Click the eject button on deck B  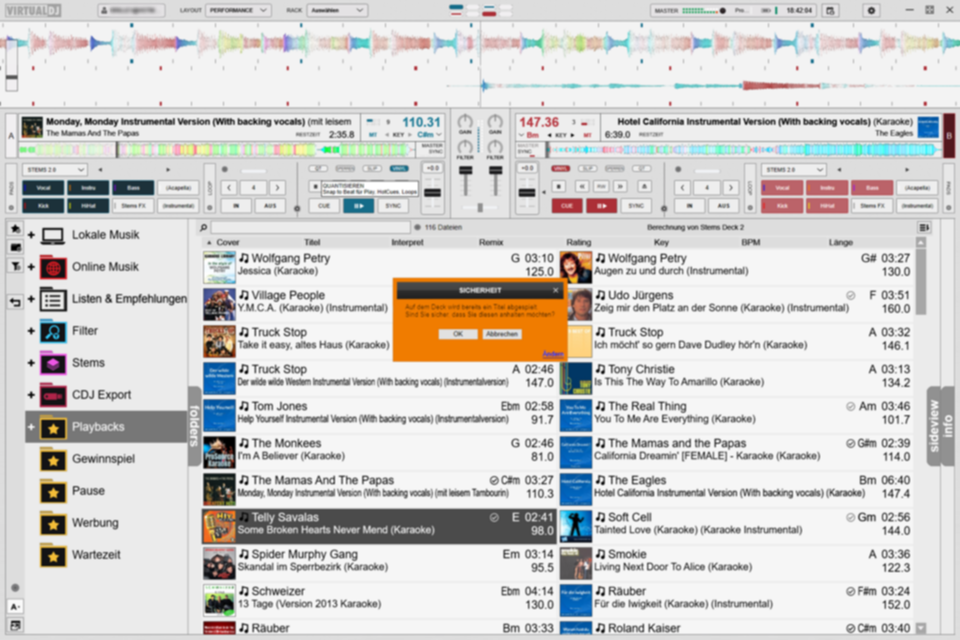[x=643, y=186]
